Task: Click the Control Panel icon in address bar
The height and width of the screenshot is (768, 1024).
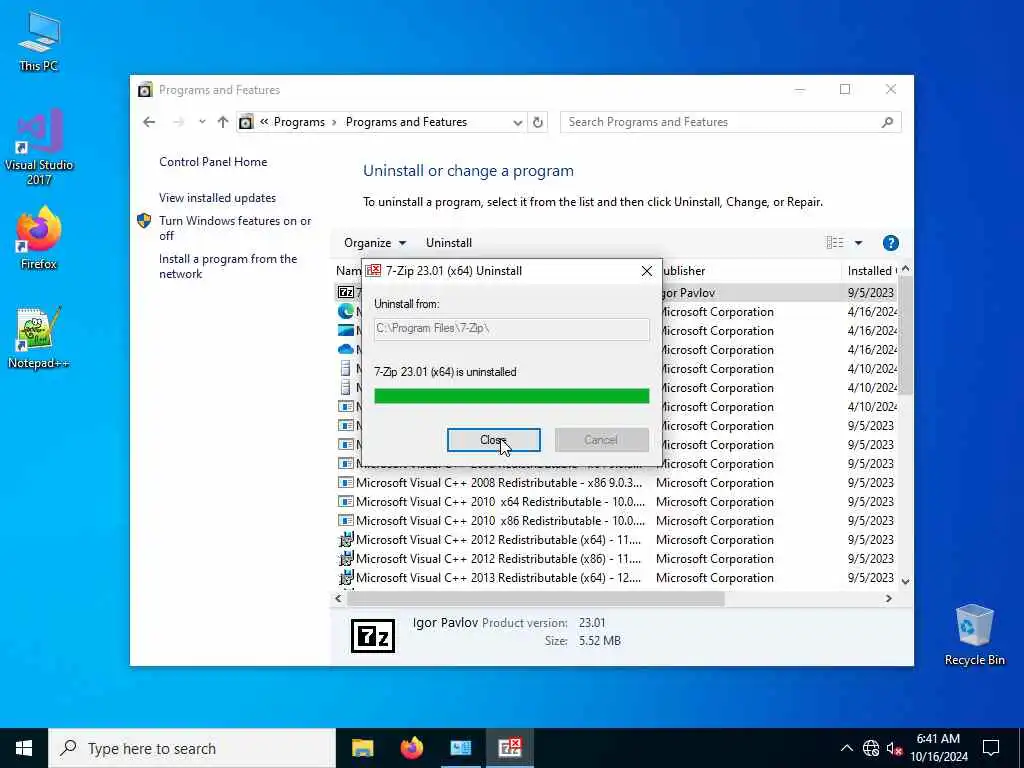Action: click(246, 122)
